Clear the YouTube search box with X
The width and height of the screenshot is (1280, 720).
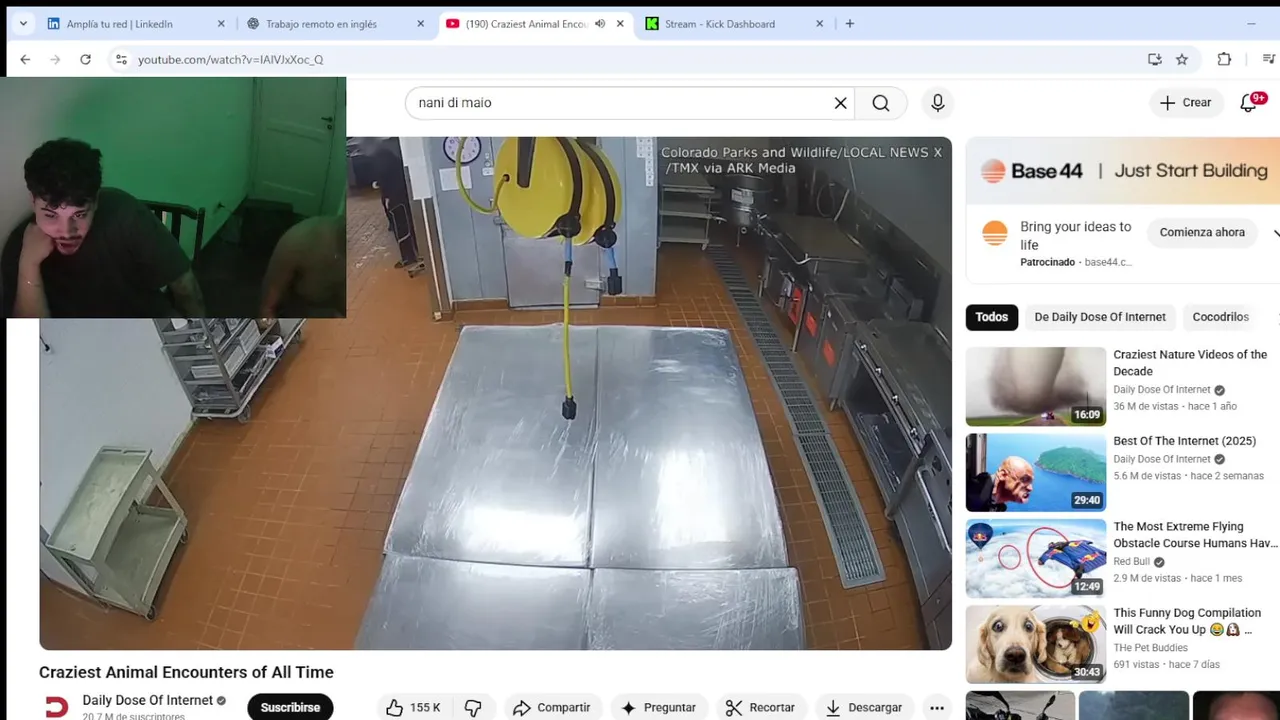coord(841,103)
